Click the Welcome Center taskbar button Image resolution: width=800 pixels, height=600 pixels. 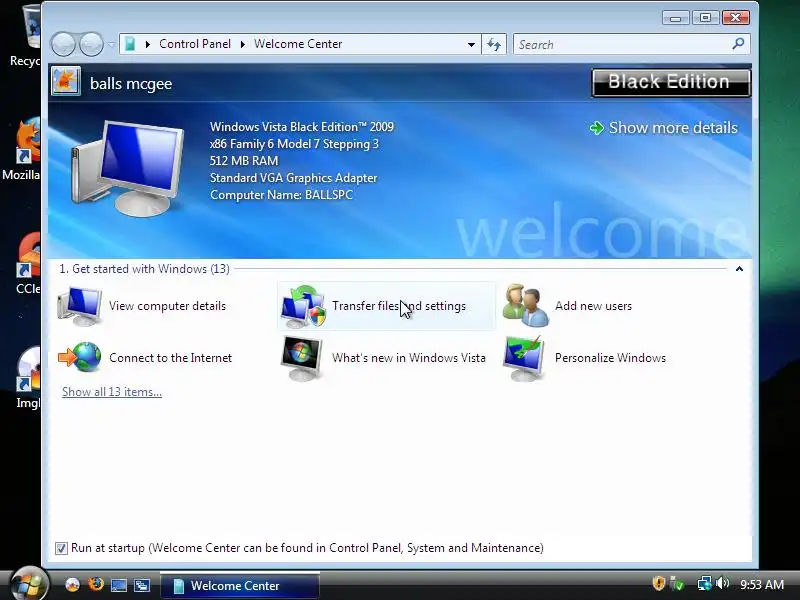240,585
